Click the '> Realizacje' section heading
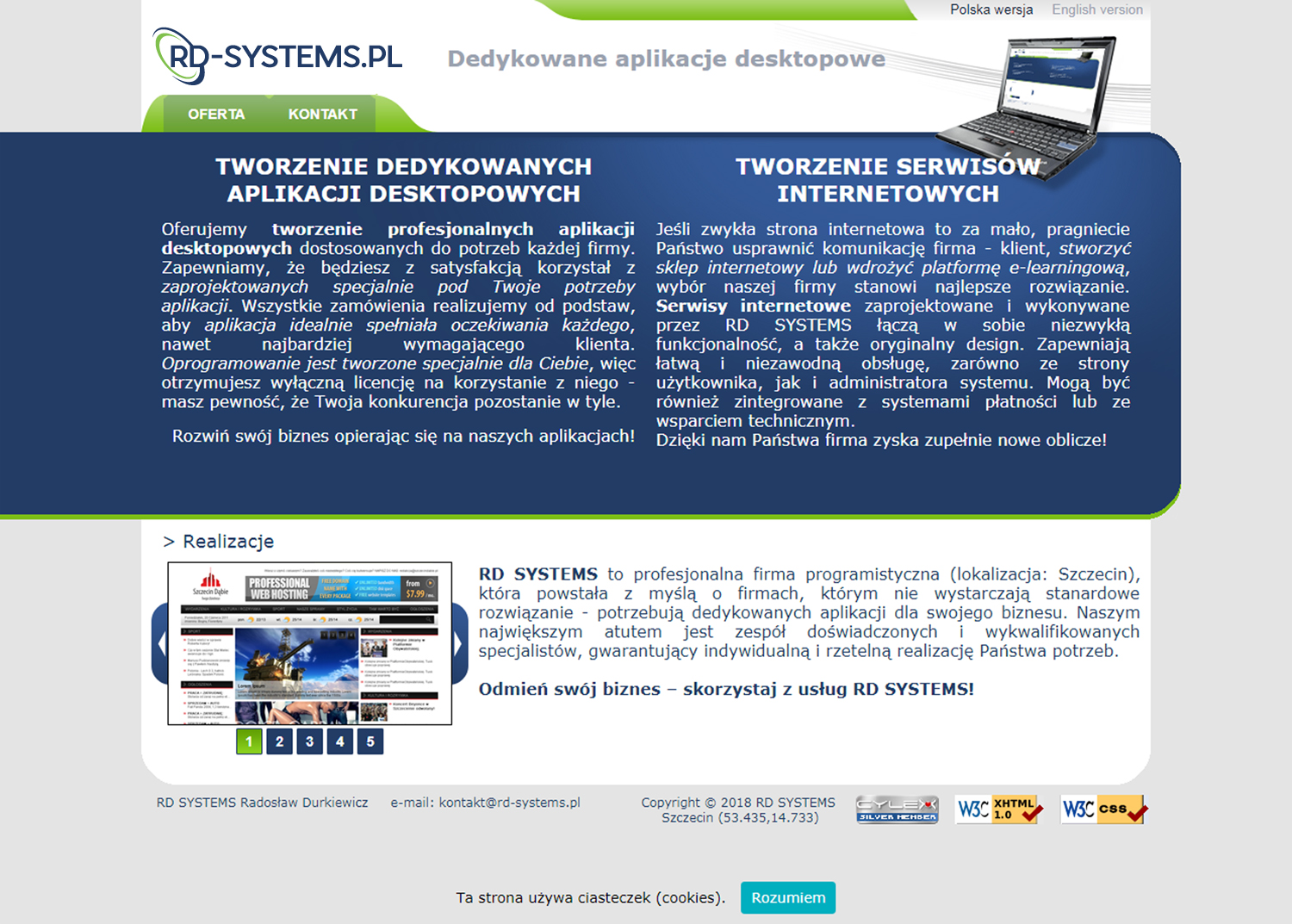Viewport: 1292px width, 924px height. pos(219,541)
